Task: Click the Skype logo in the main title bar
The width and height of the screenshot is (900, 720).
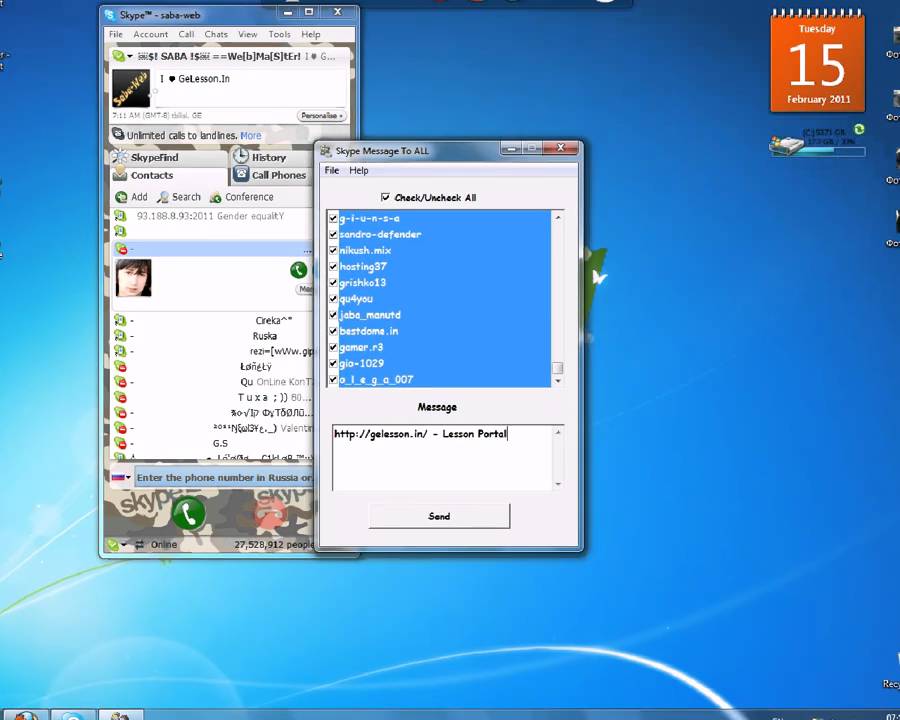Action: (x=110, y=15)
